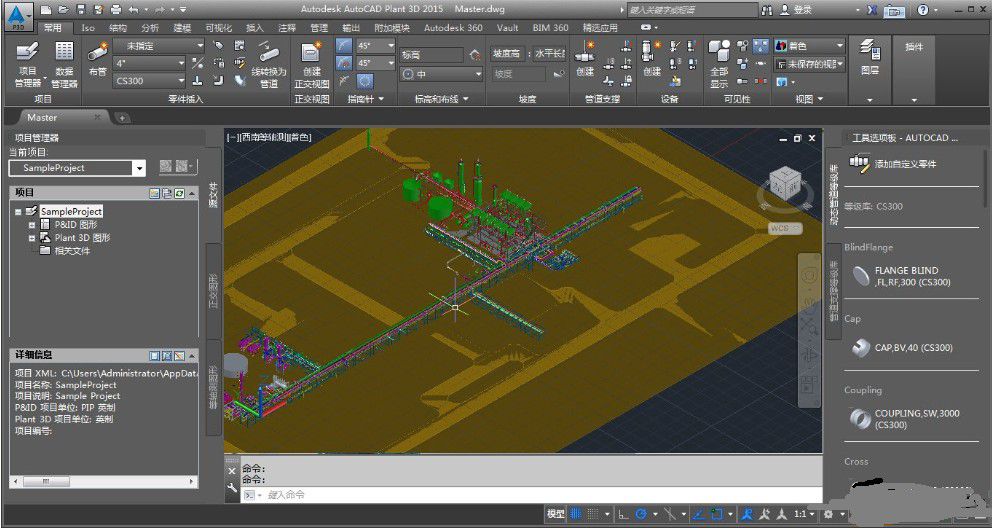
Task: Click the Open folder icon in quick access toolbar
Action: [63, 10]
